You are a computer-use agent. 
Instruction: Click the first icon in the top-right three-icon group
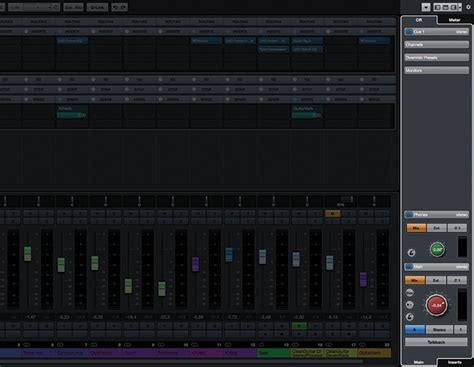point(438,7)
